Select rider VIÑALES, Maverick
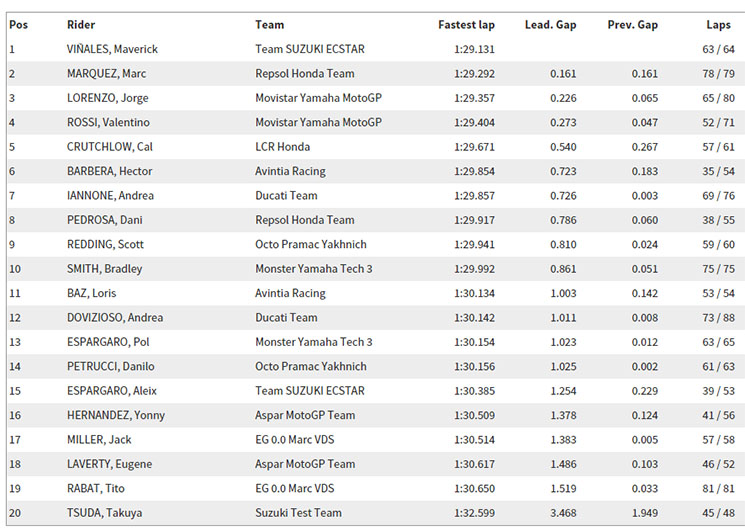 pos(112,49)
